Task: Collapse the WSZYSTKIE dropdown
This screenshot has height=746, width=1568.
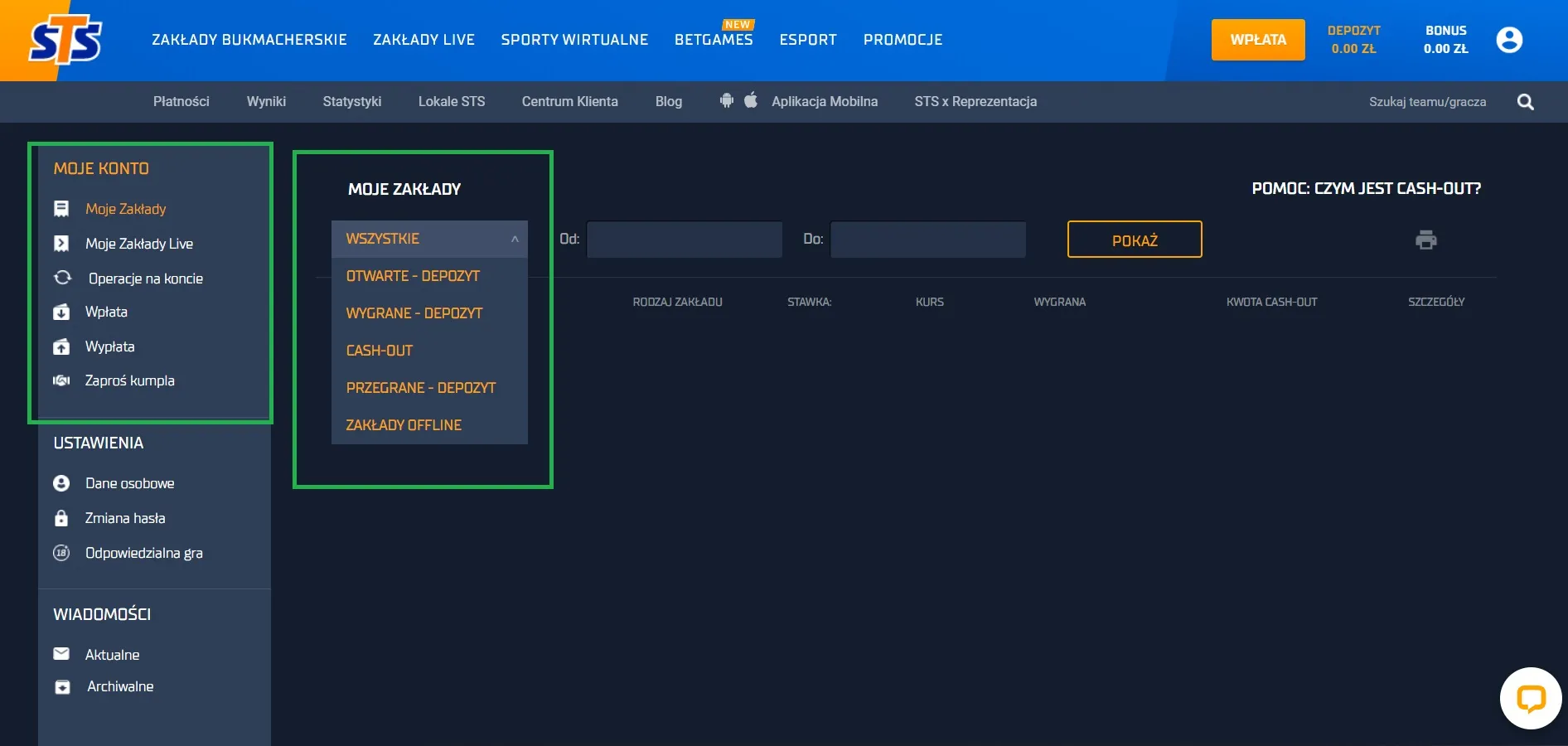Action: (x=429, y=239)
